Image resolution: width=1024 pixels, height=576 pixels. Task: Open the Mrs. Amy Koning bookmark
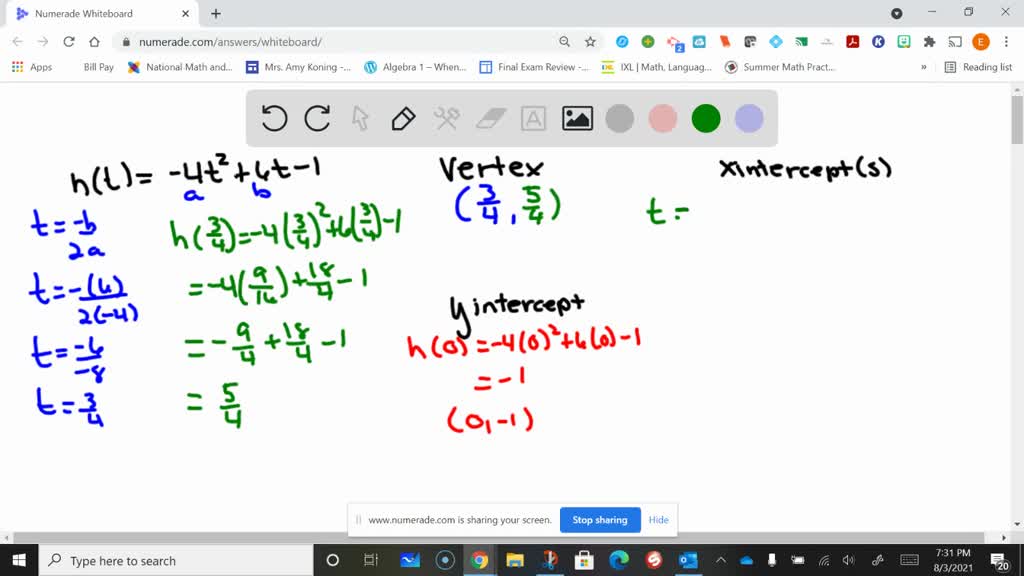click(x=308, y=67)
